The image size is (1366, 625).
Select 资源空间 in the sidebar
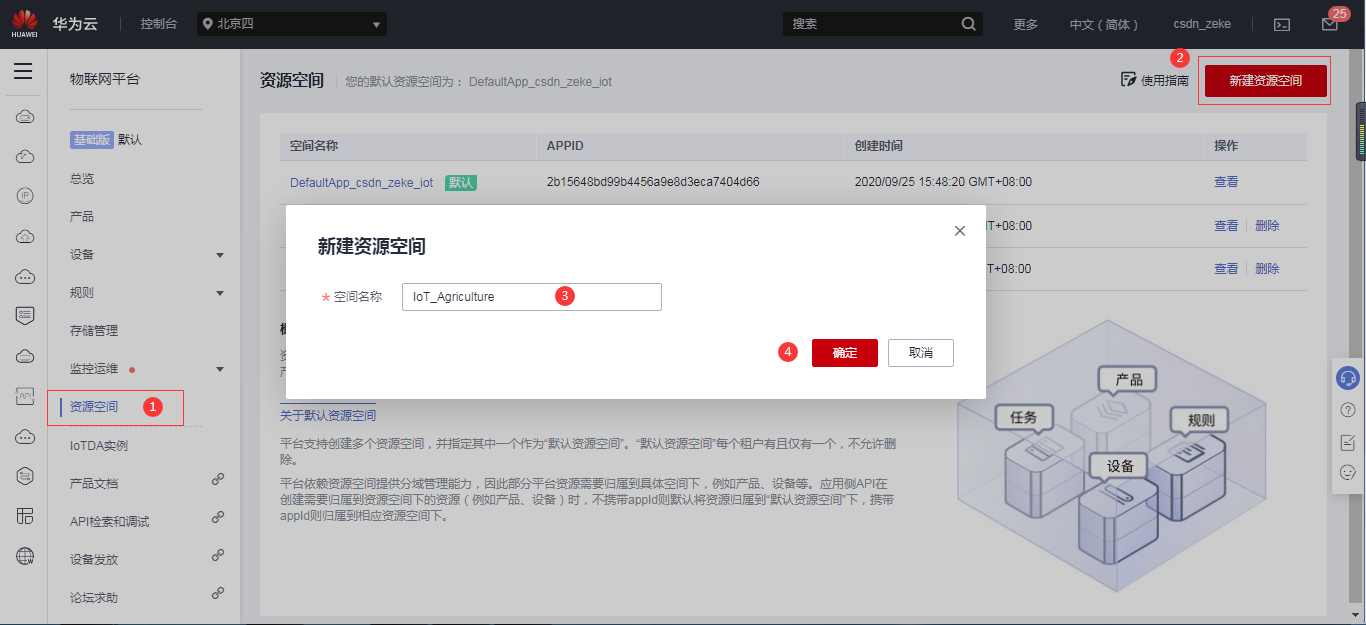[x=94, y=407]
